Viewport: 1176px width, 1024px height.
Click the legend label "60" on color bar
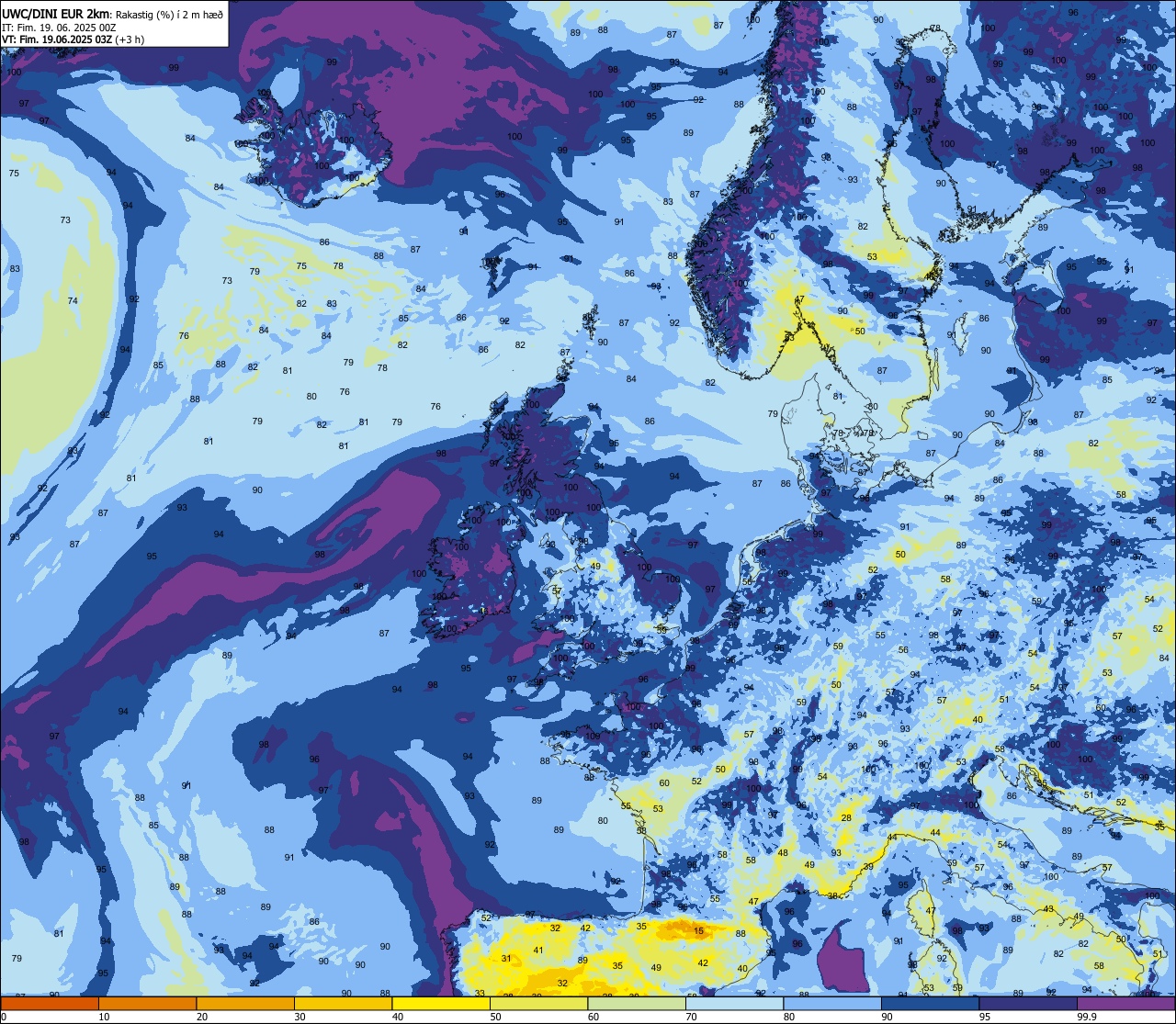coord(594,1017)
